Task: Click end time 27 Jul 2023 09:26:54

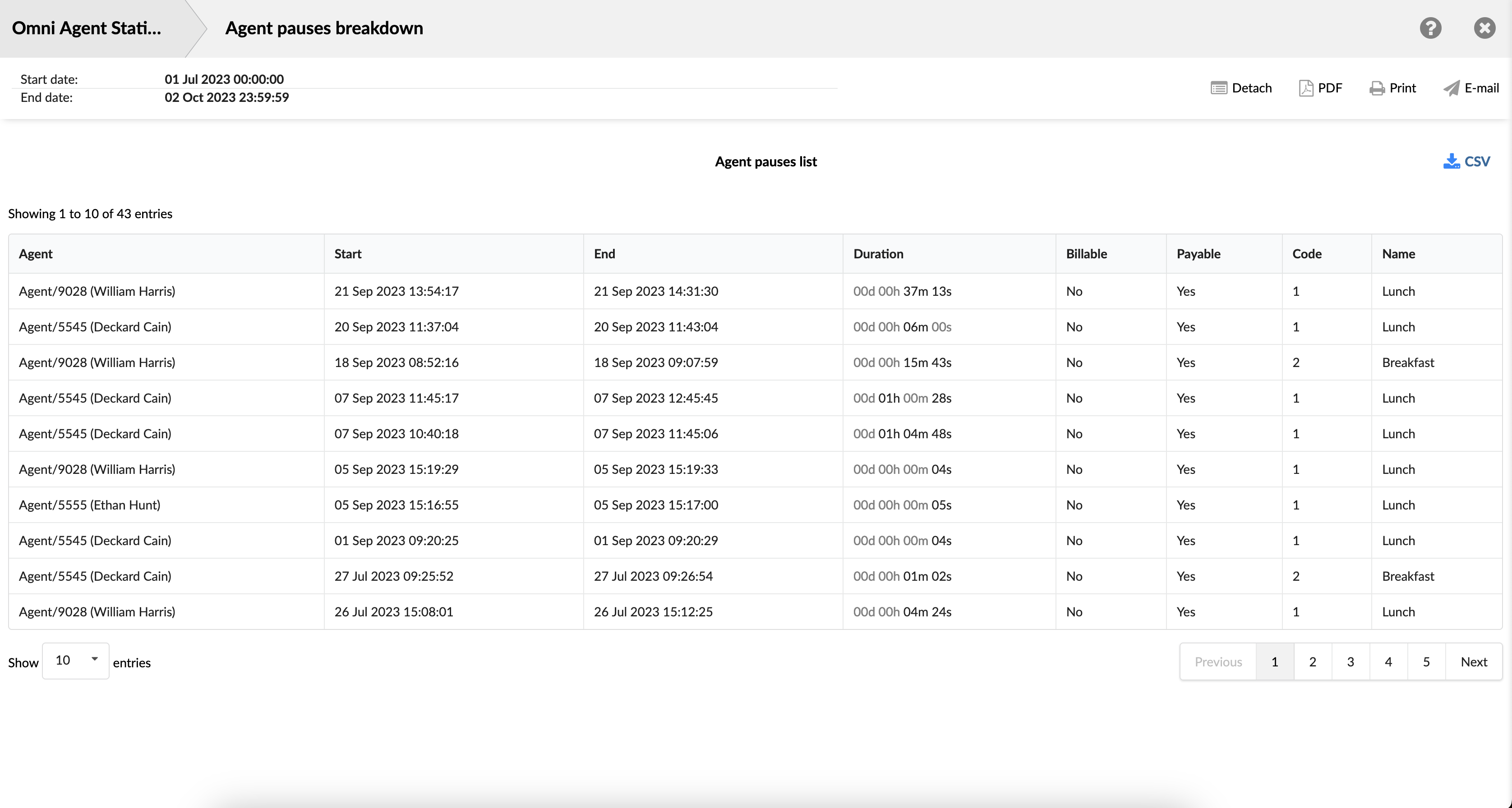Action: pyautogui.click(x=653, y=576)
